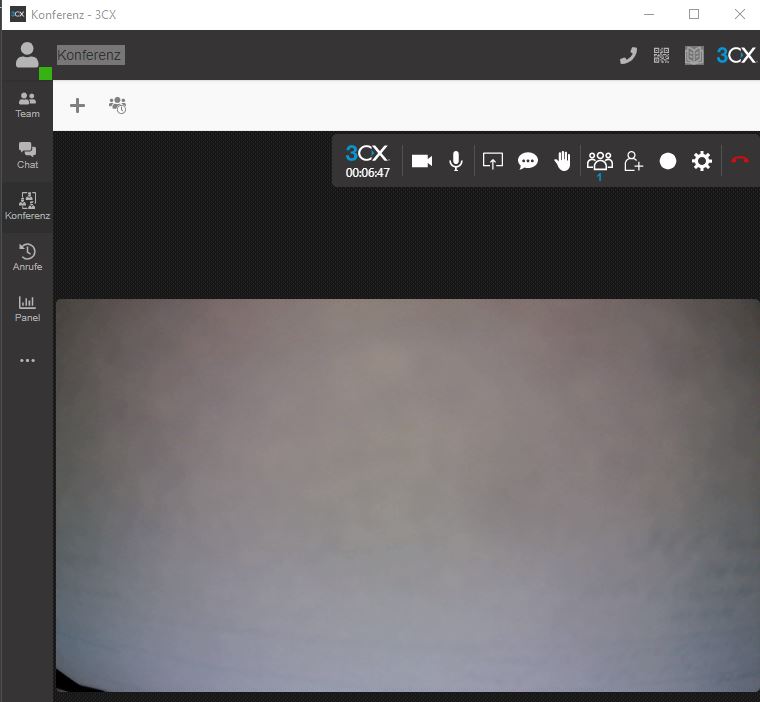Invite a participant to the conference
760x702 pixels.
click(633, 161)
